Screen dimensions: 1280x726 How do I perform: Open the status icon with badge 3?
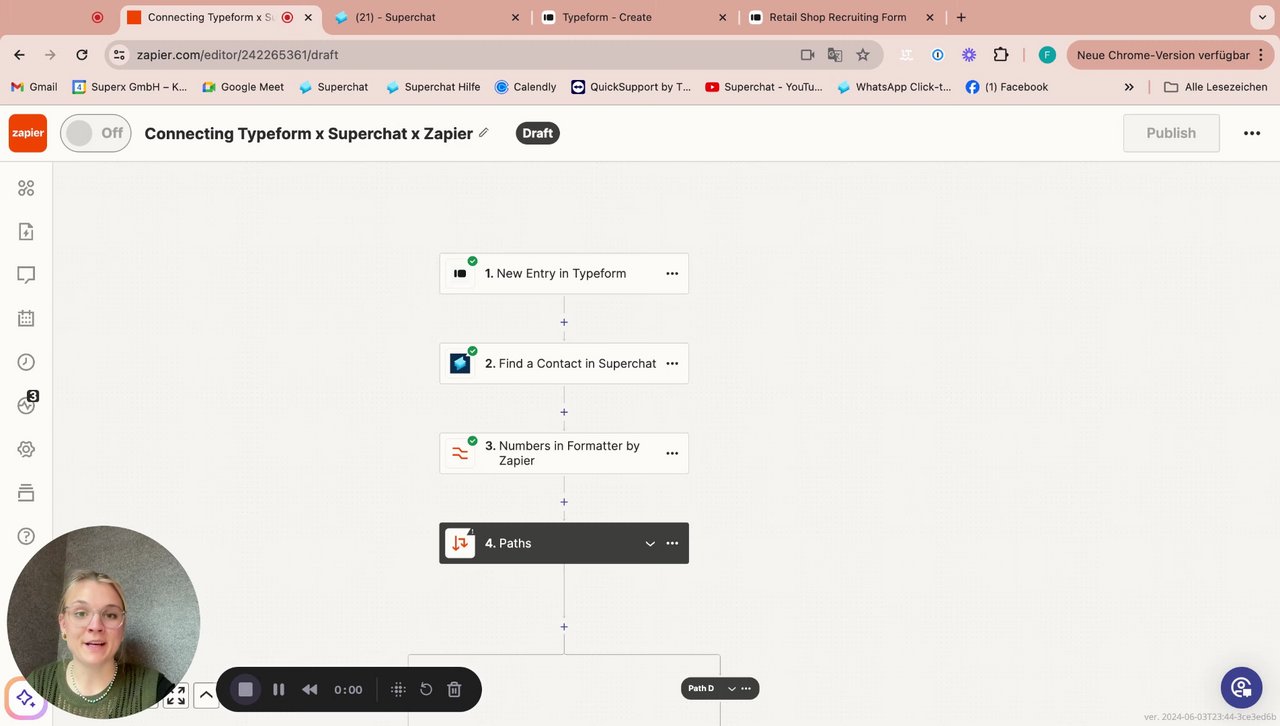27,404
